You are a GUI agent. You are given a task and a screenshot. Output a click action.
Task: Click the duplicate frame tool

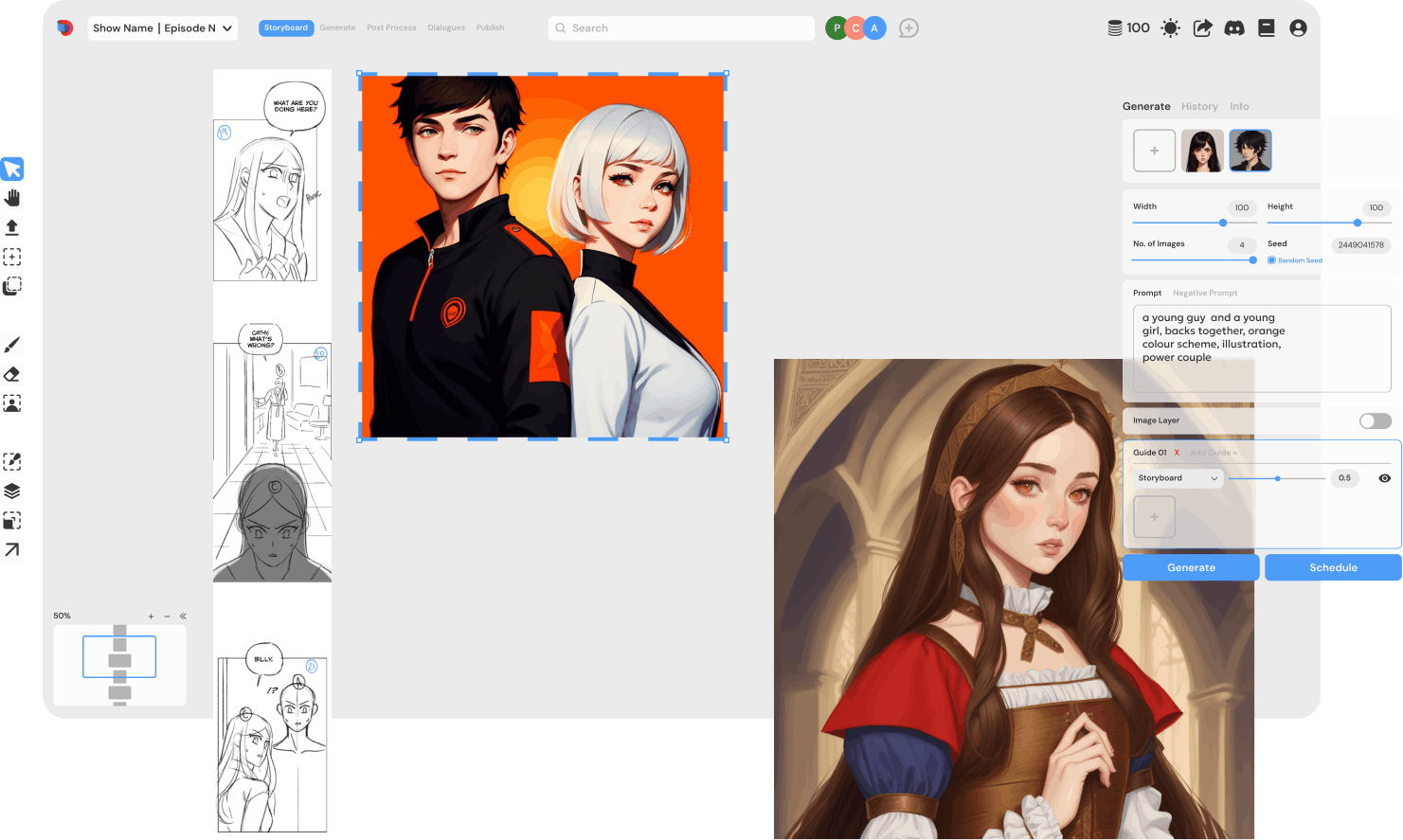click(x=12, y=286)
